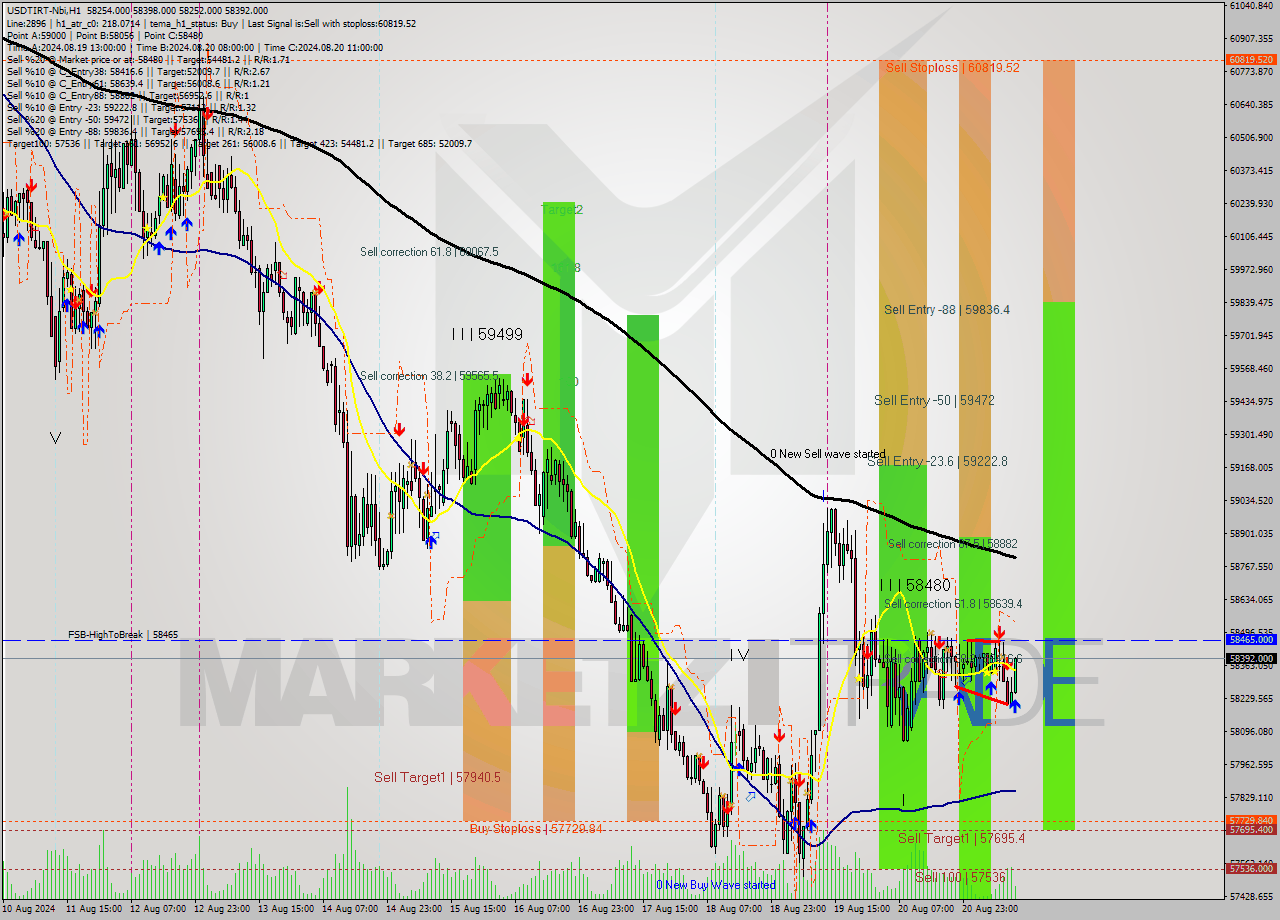
Task: Click the '19 Aug 15:00' time axis label
Action: (x=863, y=909)
